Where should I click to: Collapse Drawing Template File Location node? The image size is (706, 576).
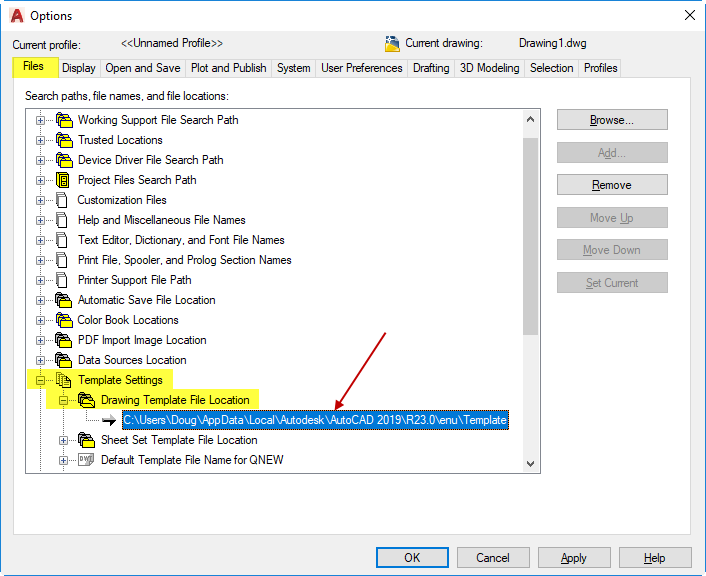point(63,400)
